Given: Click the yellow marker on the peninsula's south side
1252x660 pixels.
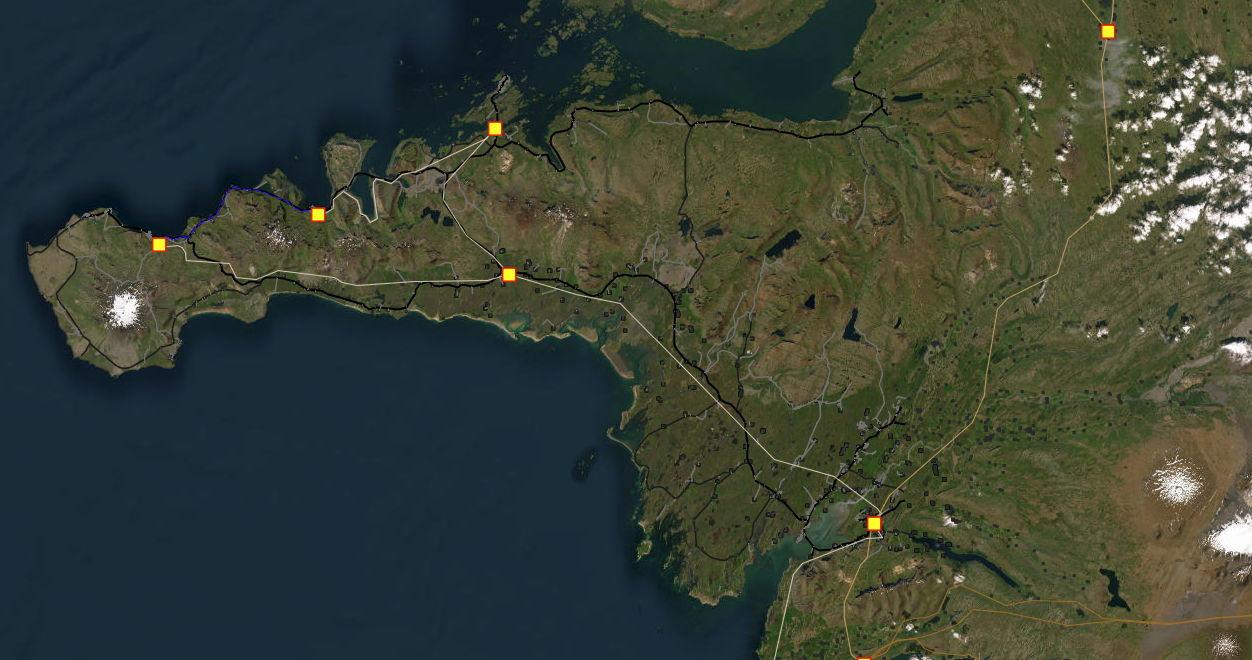Looking at the screenshot, I should tap(509, 274).
